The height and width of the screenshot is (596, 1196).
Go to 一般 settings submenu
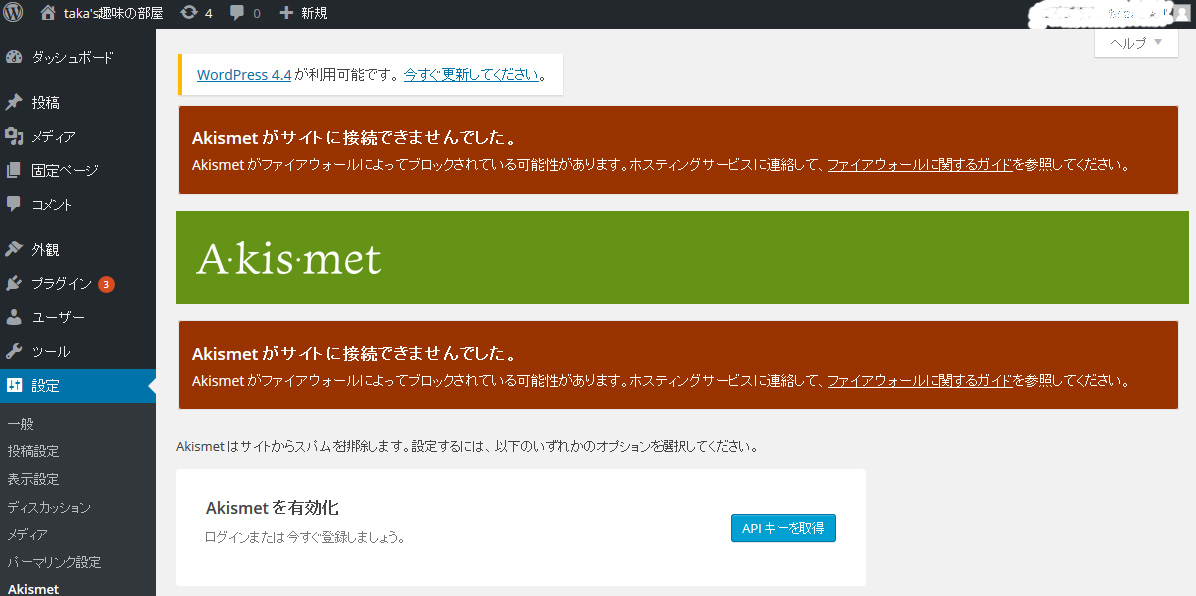coord(21,424)
